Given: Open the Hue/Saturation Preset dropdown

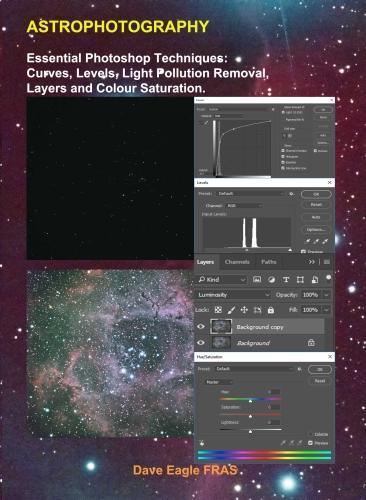Looking at the screenshot, I should pos(254,369).
